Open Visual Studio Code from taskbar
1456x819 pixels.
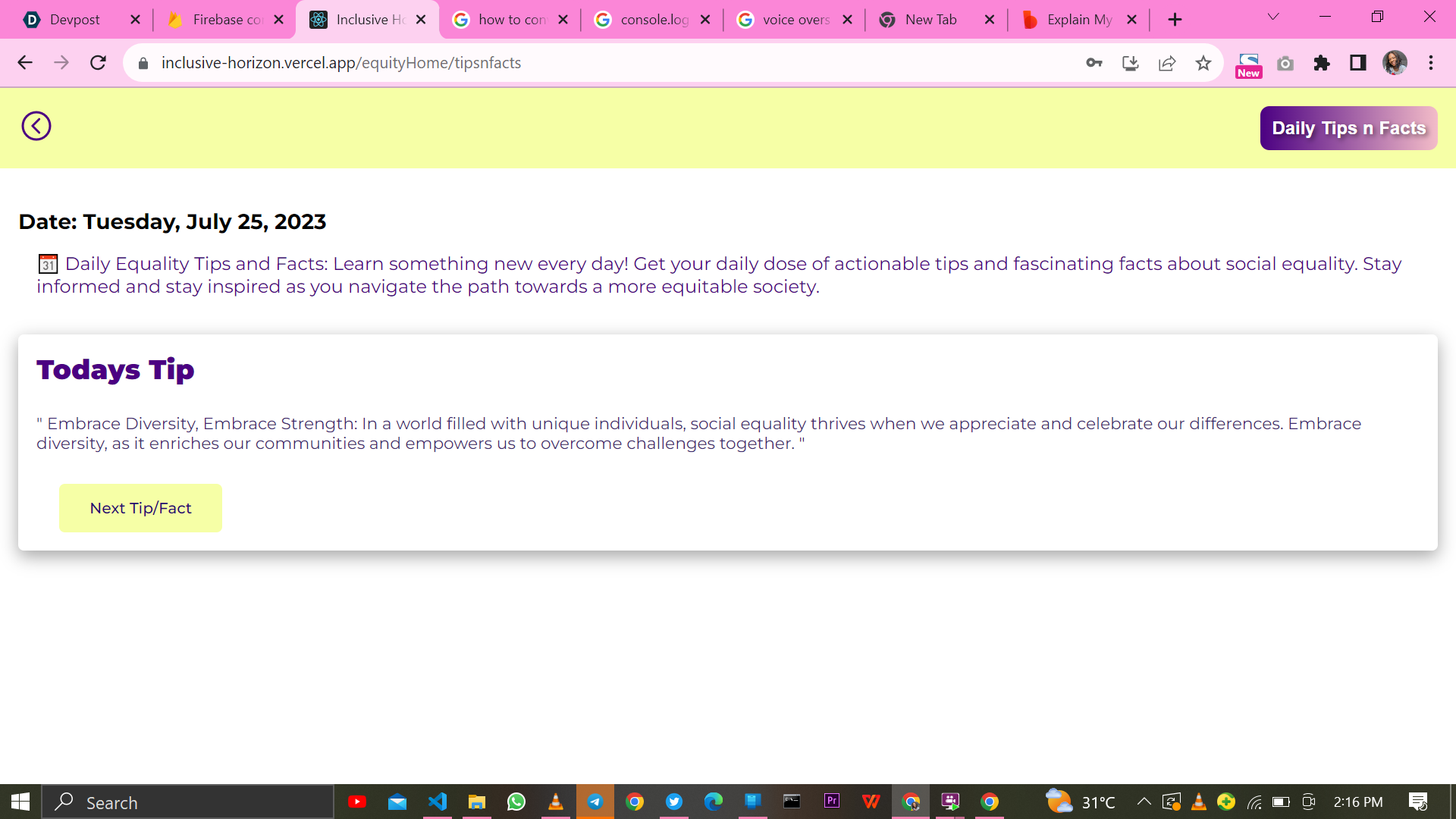[438, 802]
